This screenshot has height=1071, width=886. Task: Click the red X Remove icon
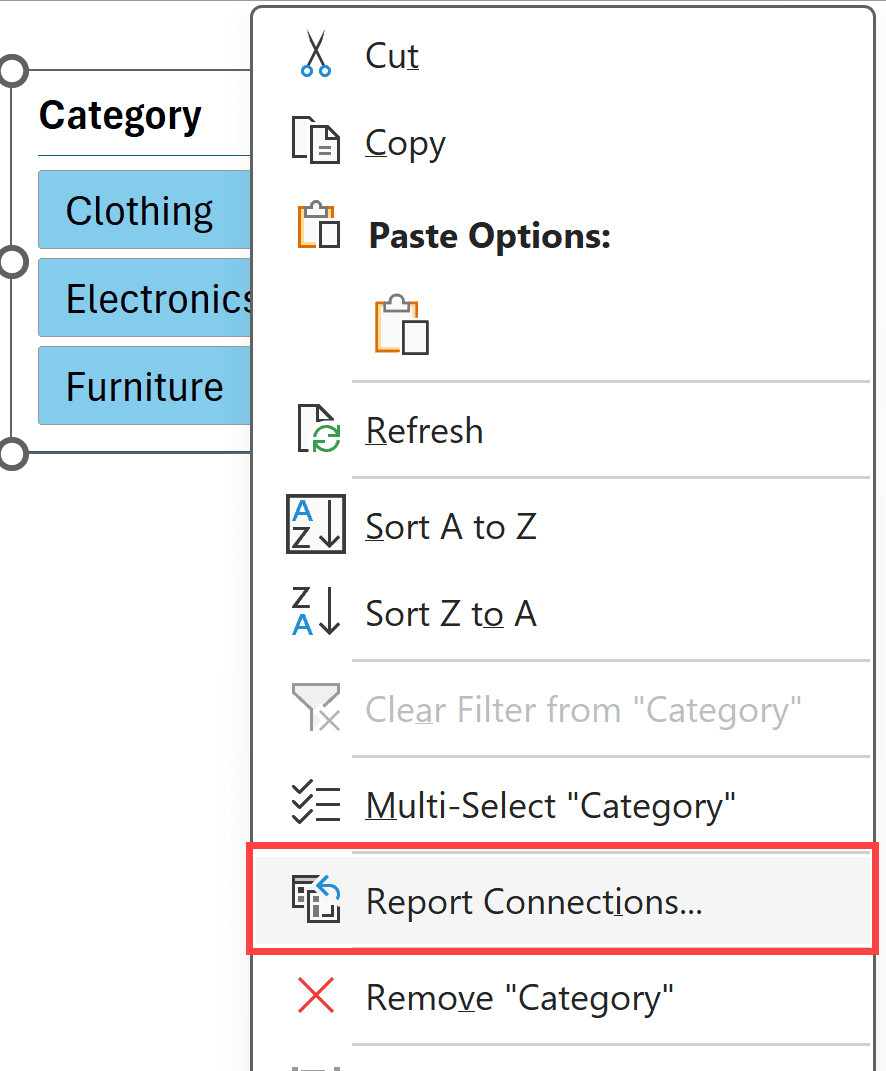coord(315,996)
